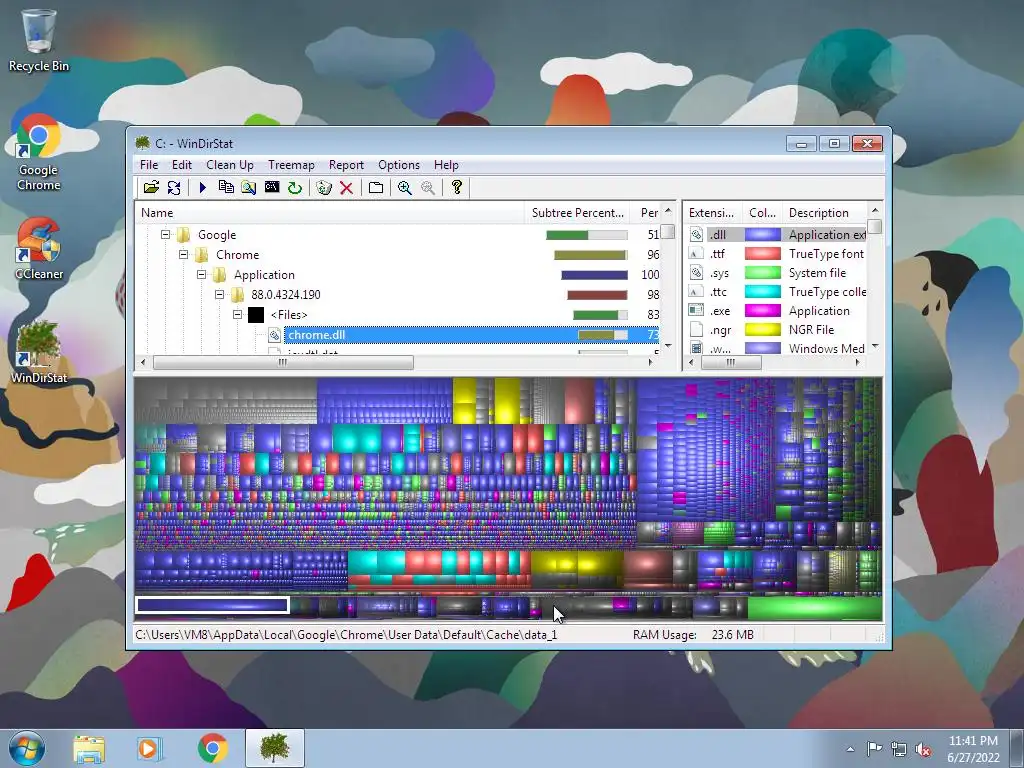Image resolution: width=1024 pixels, height=768 pixels.
Task: Select the Application folder row
Action: [x=398, y=274]
